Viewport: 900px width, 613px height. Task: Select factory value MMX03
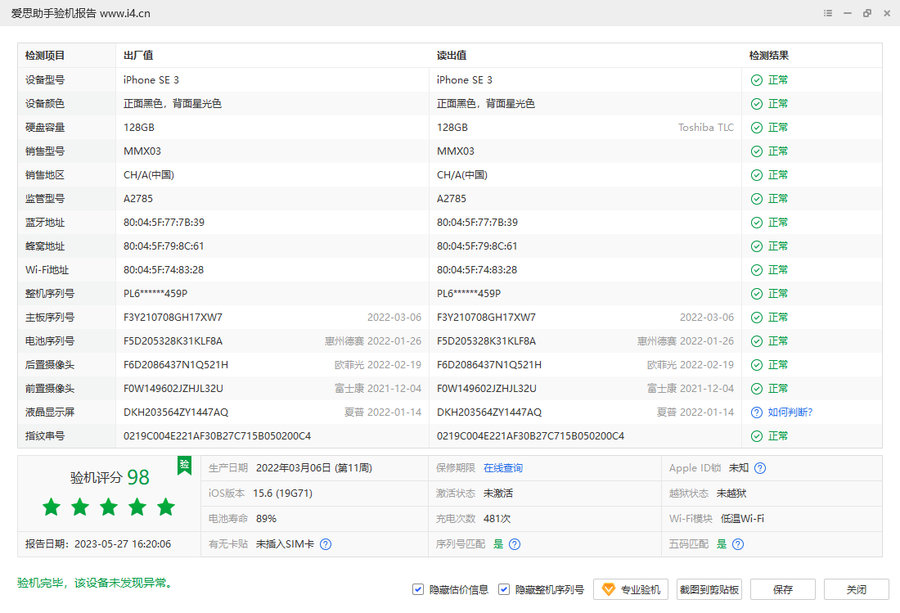coord(142,151)
